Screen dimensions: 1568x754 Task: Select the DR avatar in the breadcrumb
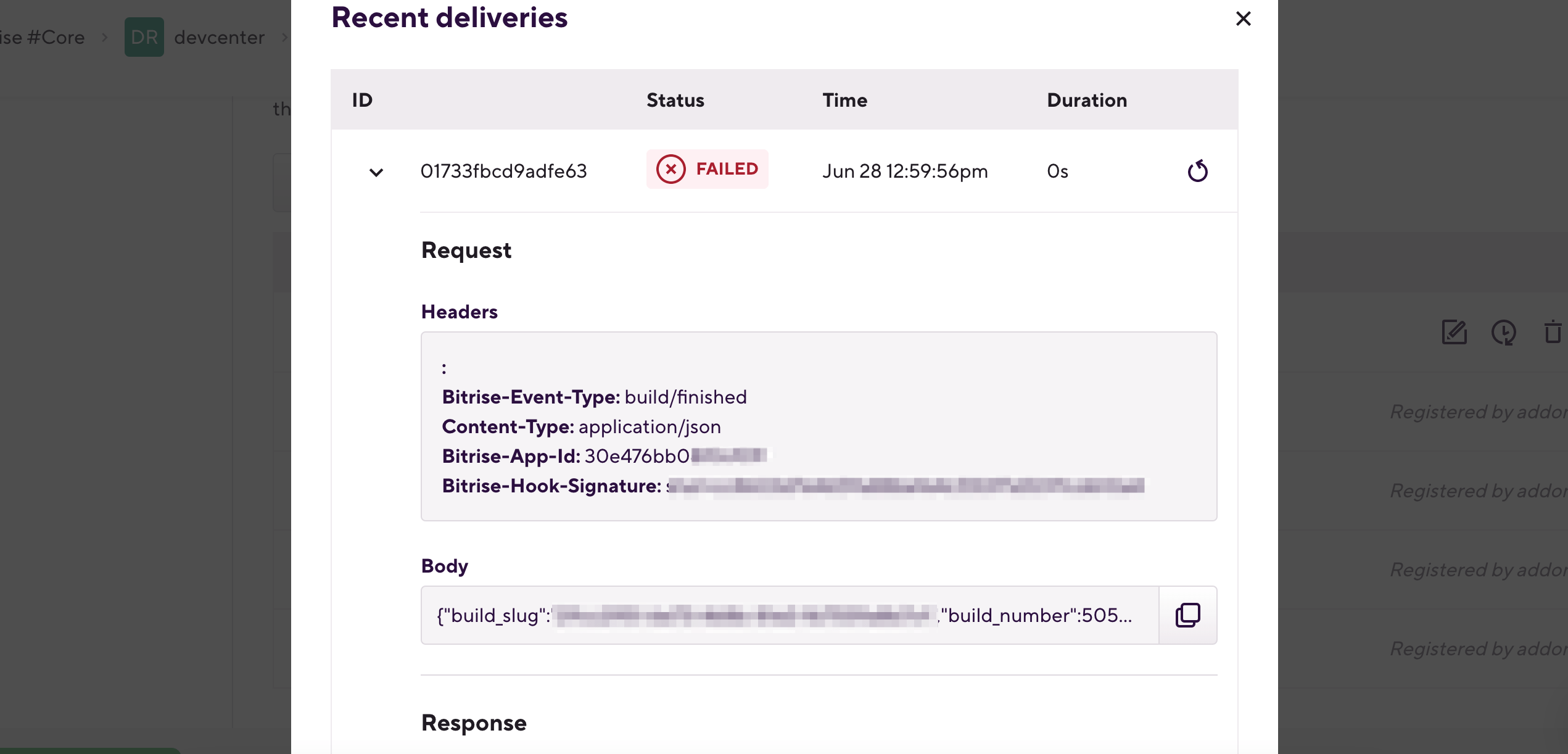pos(144,37)
